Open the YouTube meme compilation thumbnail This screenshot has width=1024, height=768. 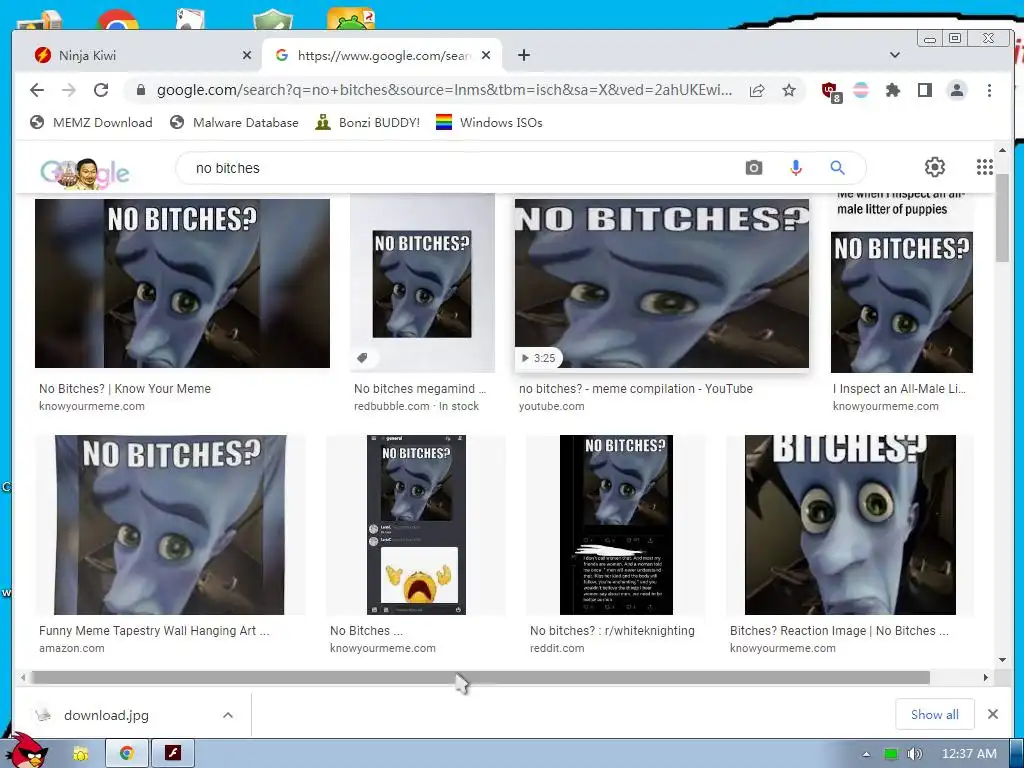click(x=662, y=283)
